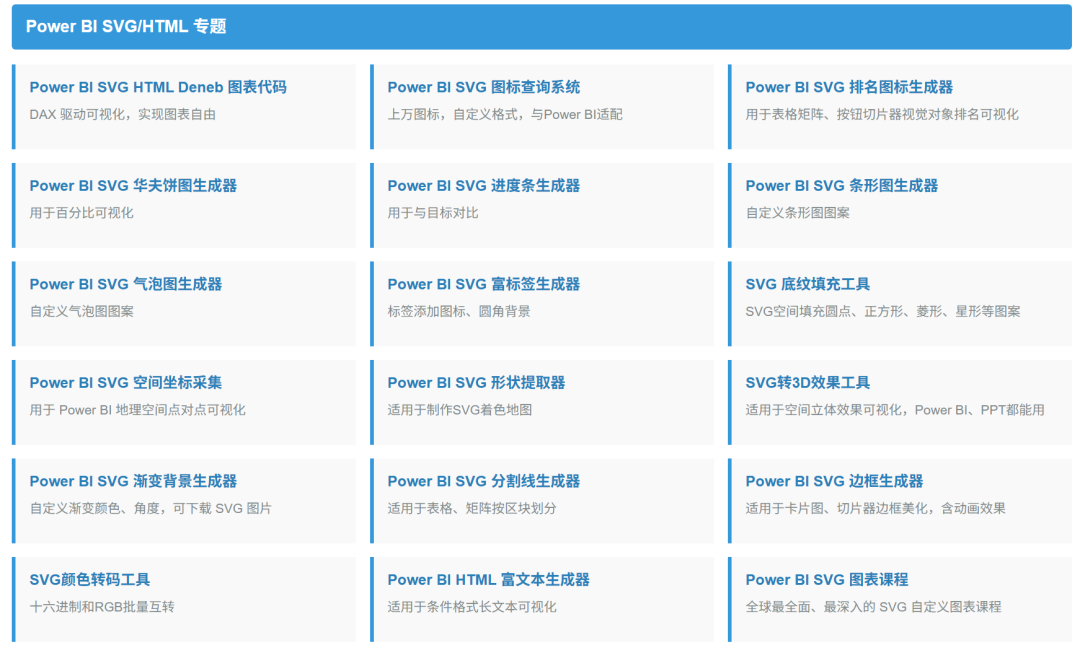Open Power BI SVG 空间坐标采集 link
The height and width of the screenshot is (653, 1080).
[126, 383]
